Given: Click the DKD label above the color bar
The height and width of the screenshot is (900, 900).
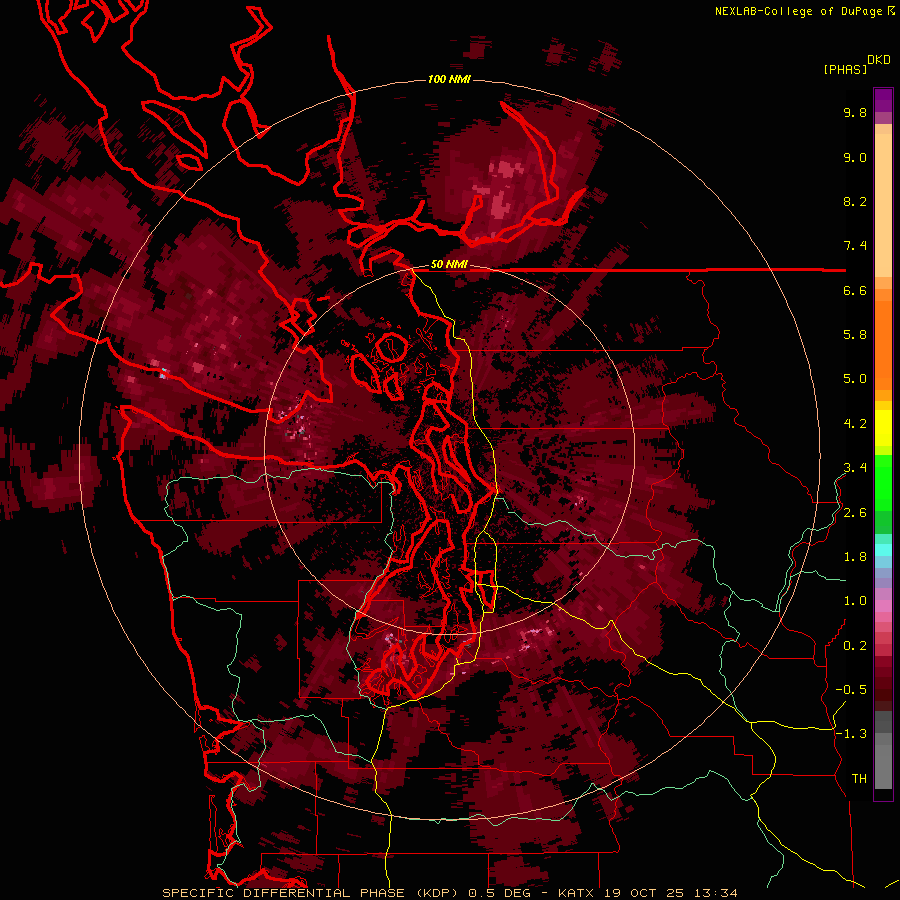Looking at the screenshot, I should click(879, 60).
